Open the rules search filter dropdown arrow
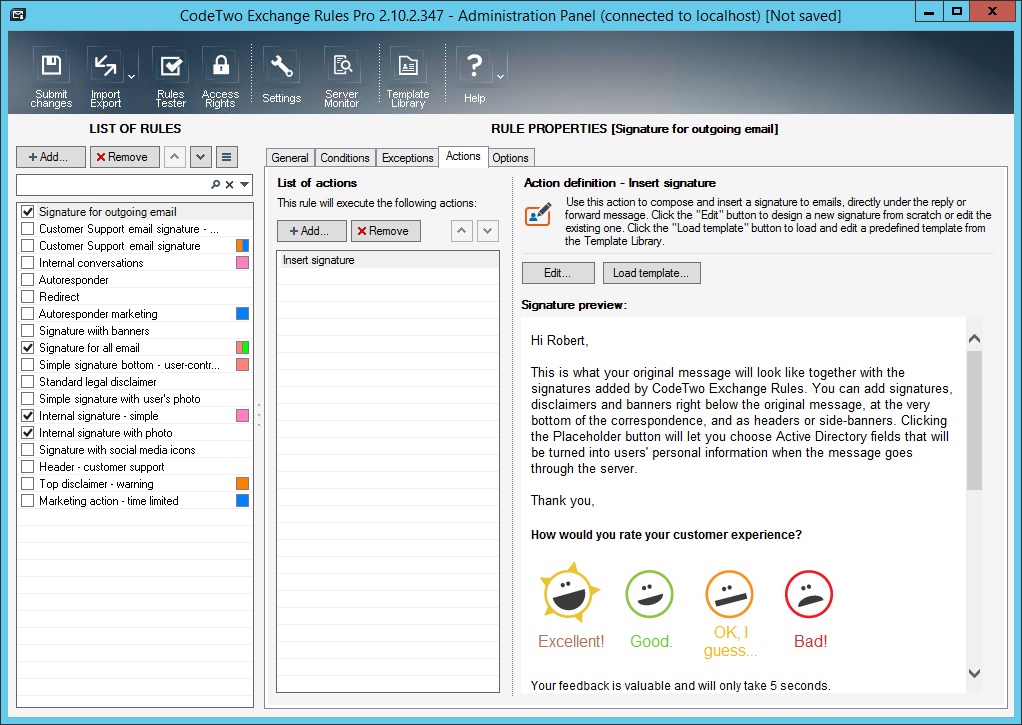Image resolution: width=1022 pixels, height=725 pixels. 244,185
